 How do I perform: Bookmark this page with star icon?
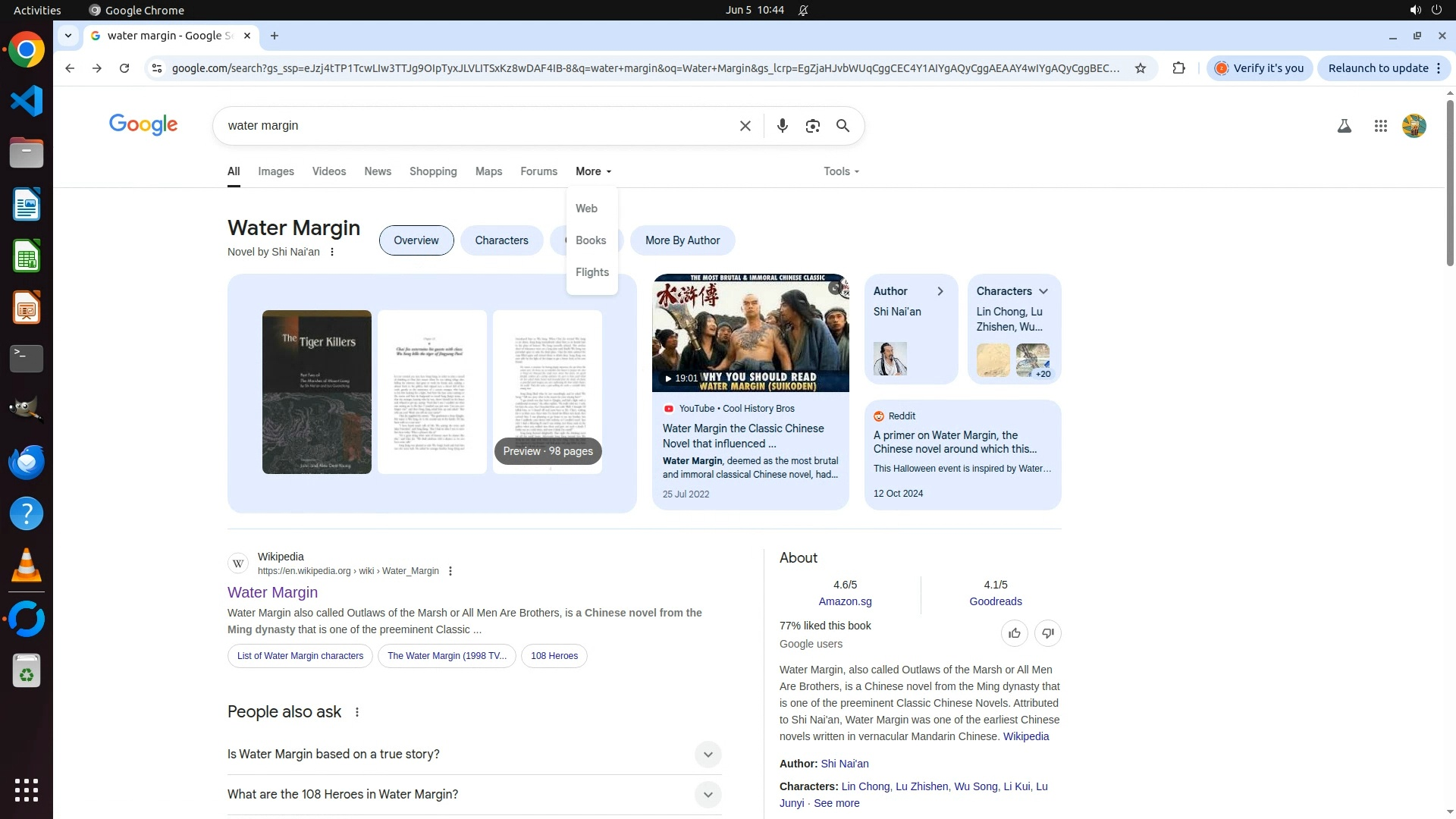point(1140,68)
